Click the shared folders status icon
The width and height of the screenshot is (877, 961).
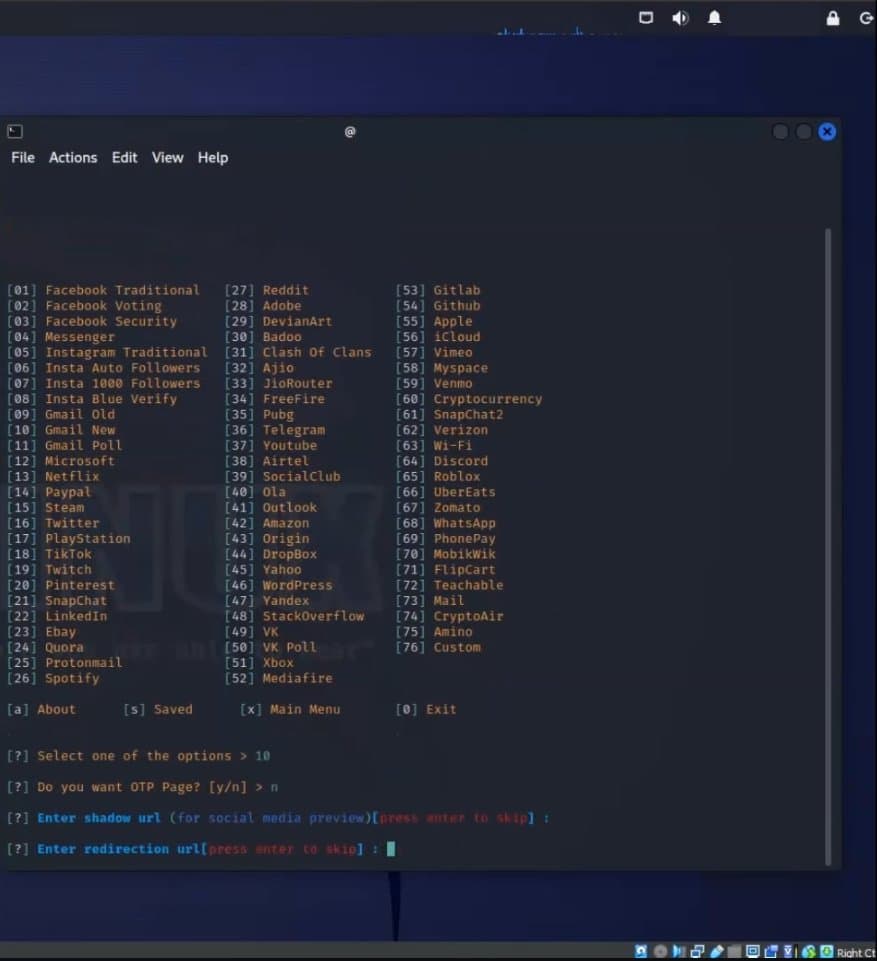734,951
